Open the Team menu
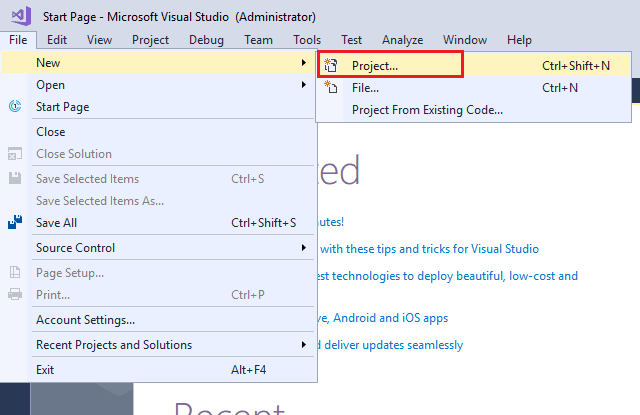The height and width of the screenshot is (415, 640). click(x=258, y=40)
